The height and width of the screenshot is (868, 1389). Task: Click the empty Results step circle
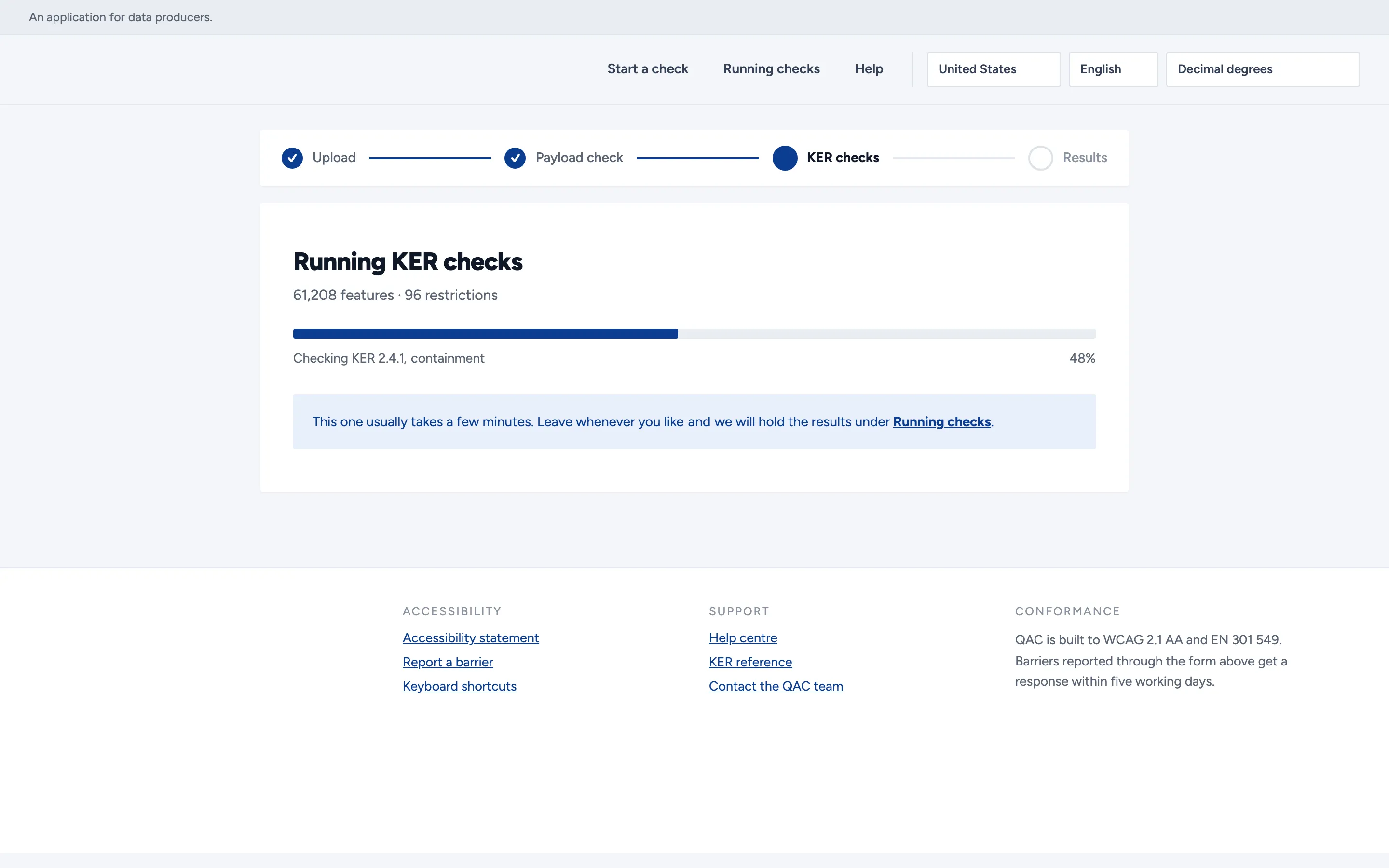pyautogui.click(x=1040, y=158)
